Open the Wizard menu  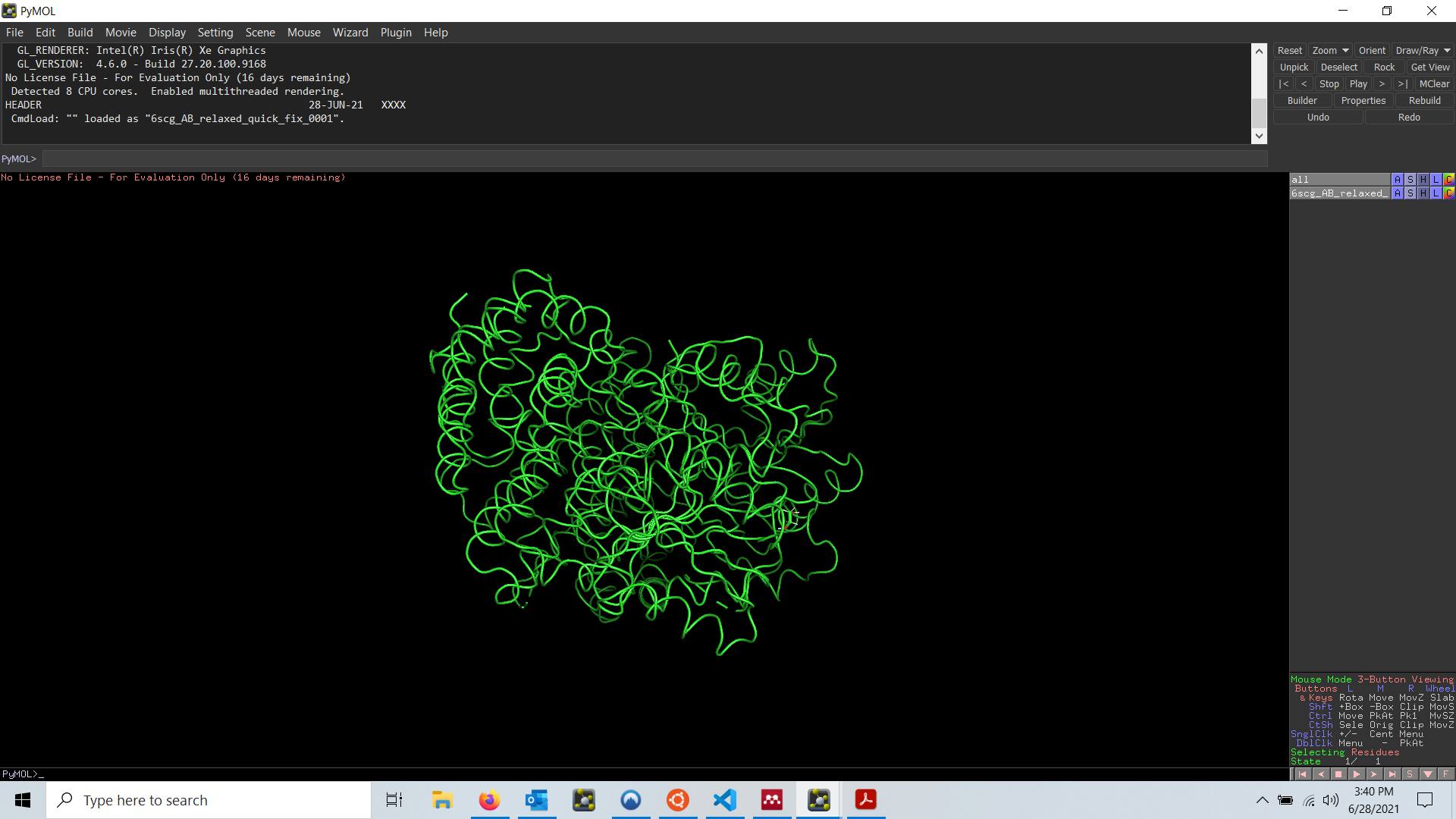[350, 33]
